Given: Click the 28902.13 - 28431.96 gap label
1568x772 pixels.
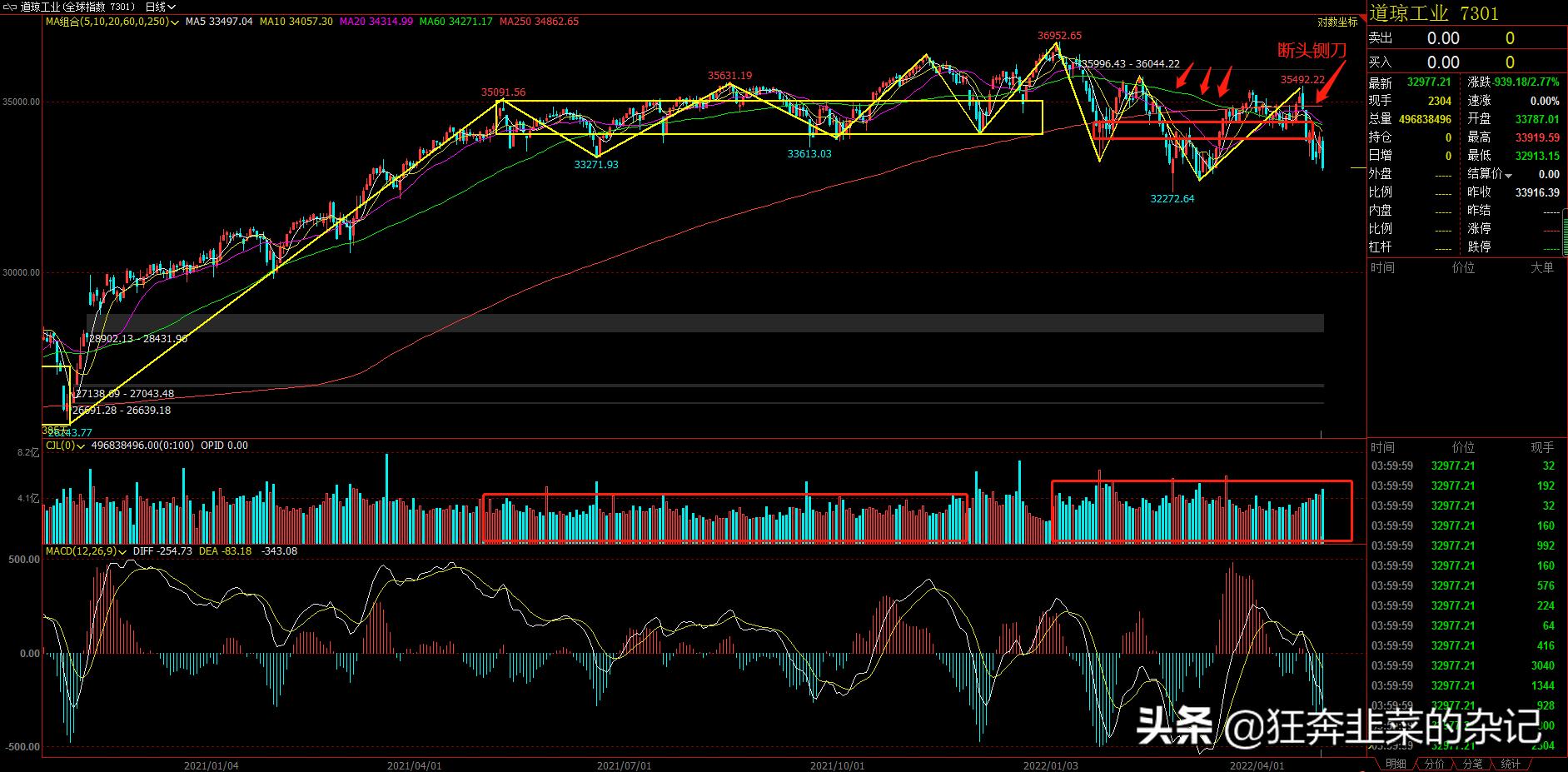Looking at the screenshot, I should [x=137, y=339].
